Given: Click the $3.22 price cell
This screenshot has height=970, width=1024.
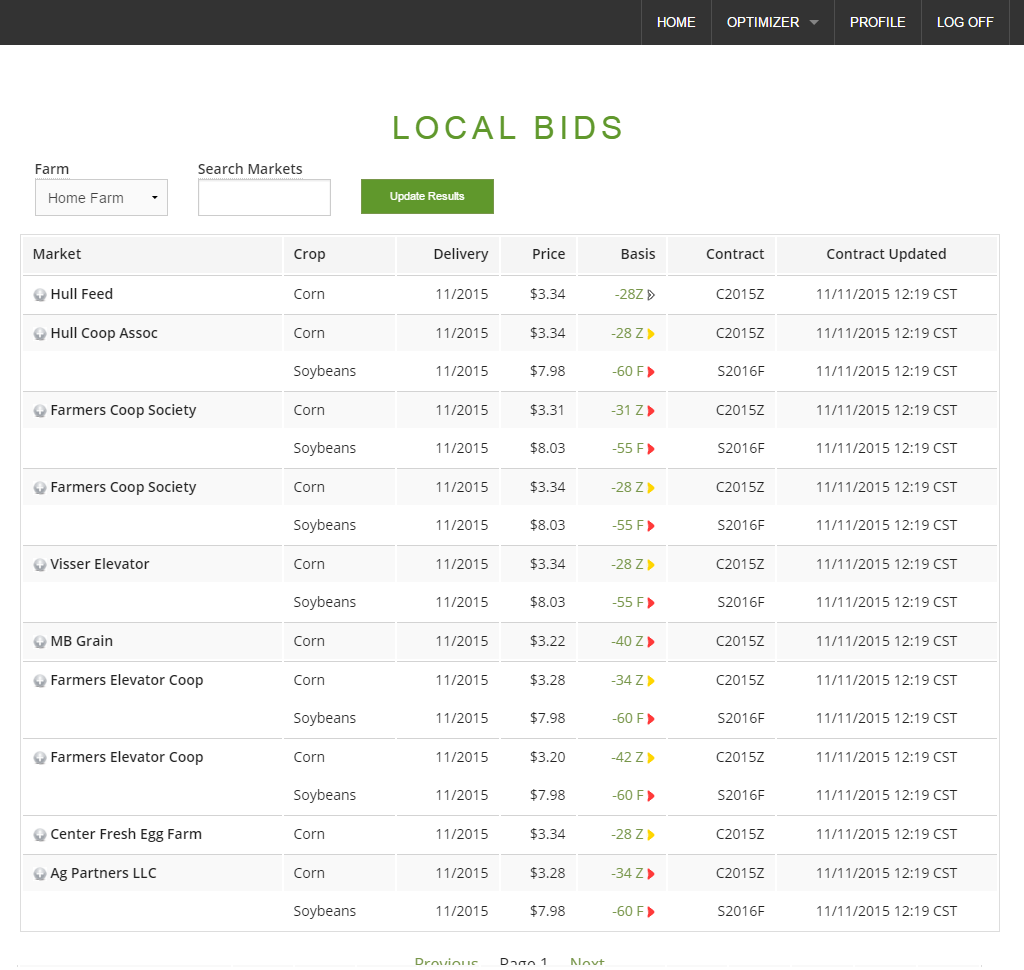Looking at the screenshot, I should coord(547,641).
